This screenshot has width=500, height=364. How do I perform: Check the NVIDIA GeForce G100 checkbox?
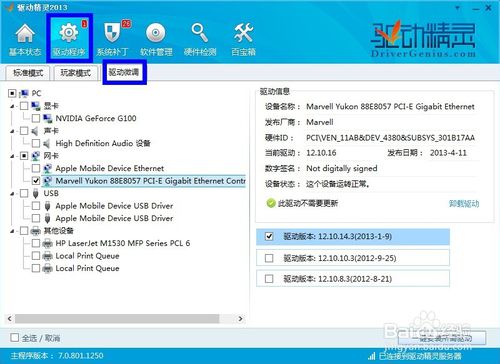click(x=36, y=118)
